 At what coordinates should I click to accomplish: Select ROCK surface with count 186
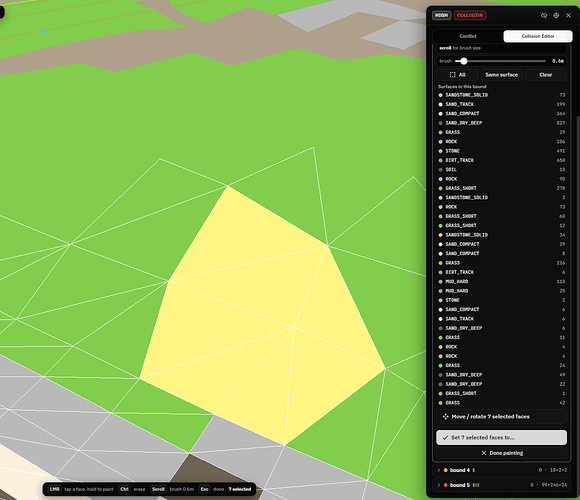coord(501,142)
